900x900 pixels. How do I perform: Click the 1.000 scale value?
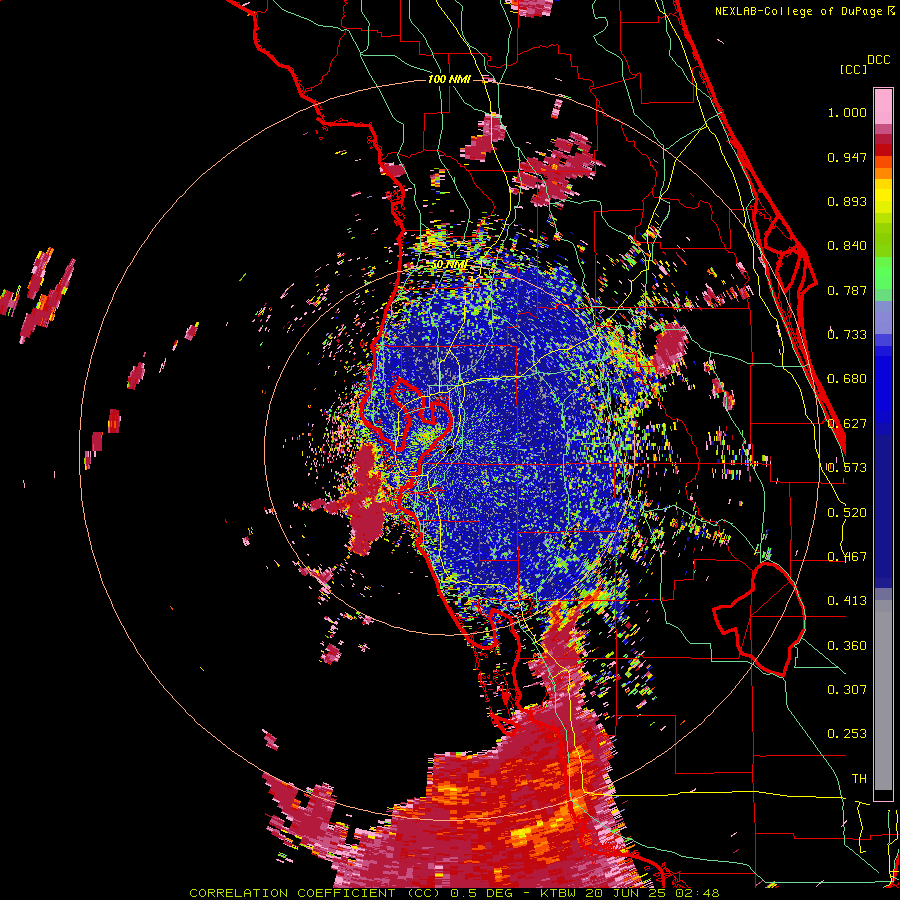[847, 112]
